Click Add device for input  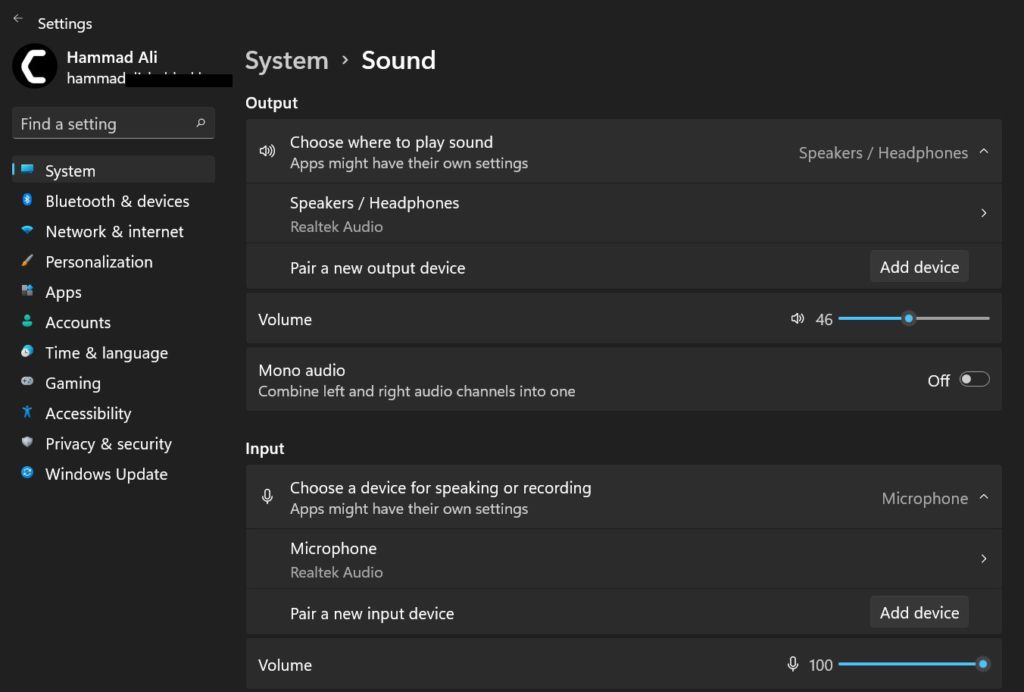pos(918,612)
